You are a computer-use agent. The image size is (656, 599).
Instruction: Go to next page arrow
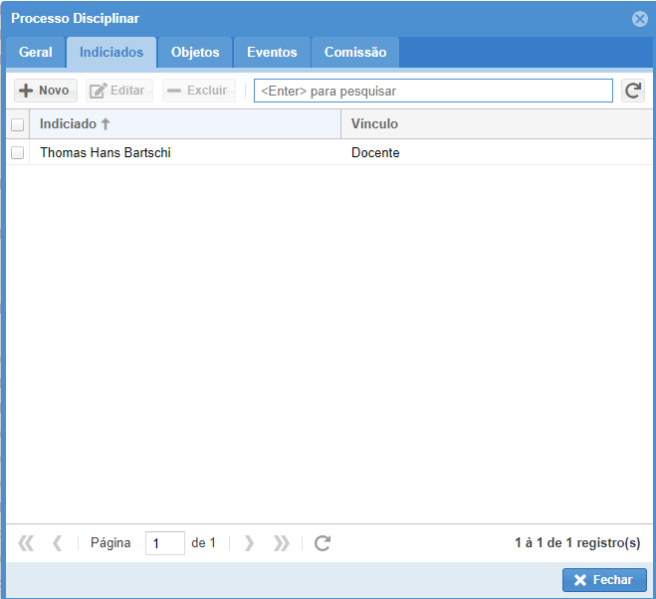point(250,543)
